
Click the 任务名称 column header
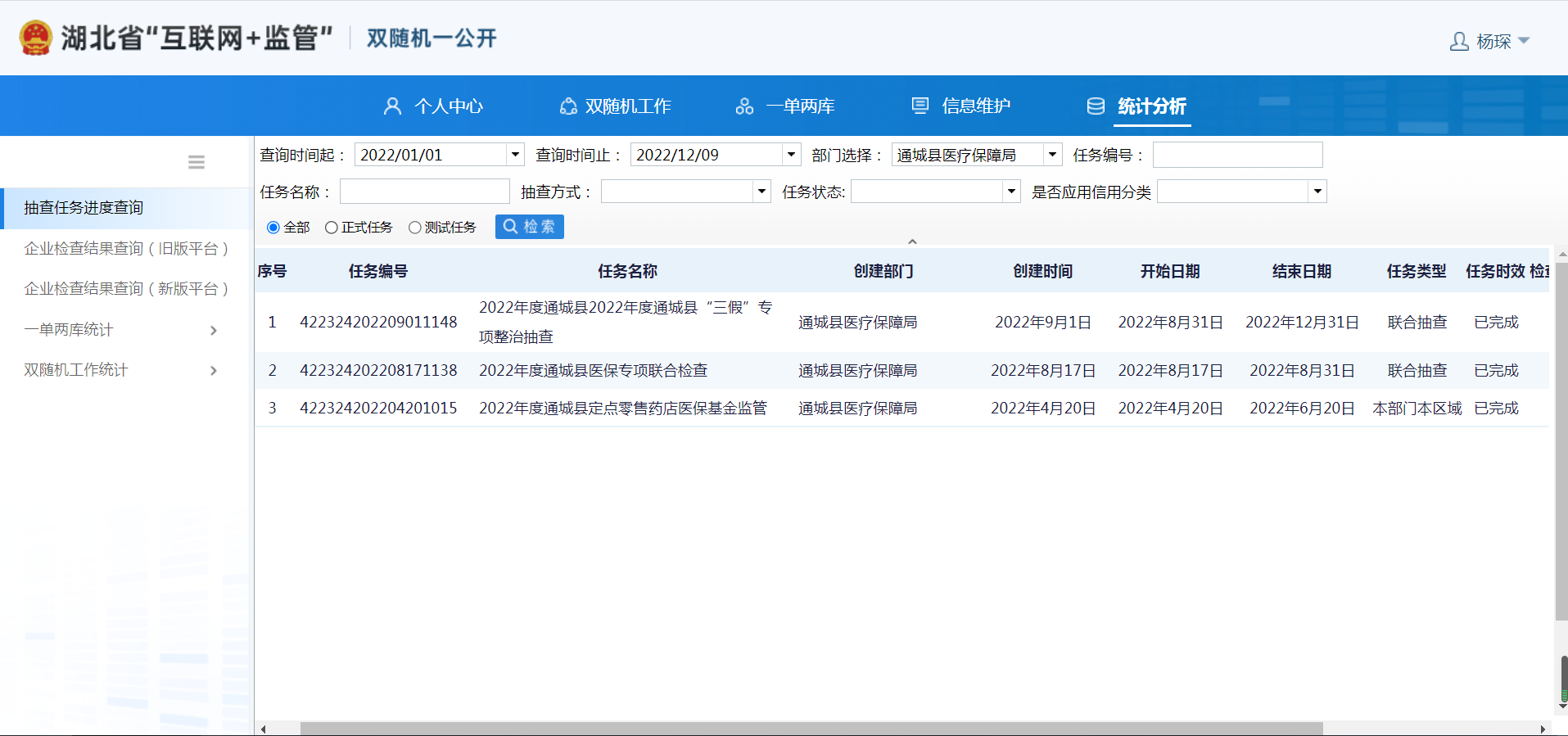tap(628, 271)
